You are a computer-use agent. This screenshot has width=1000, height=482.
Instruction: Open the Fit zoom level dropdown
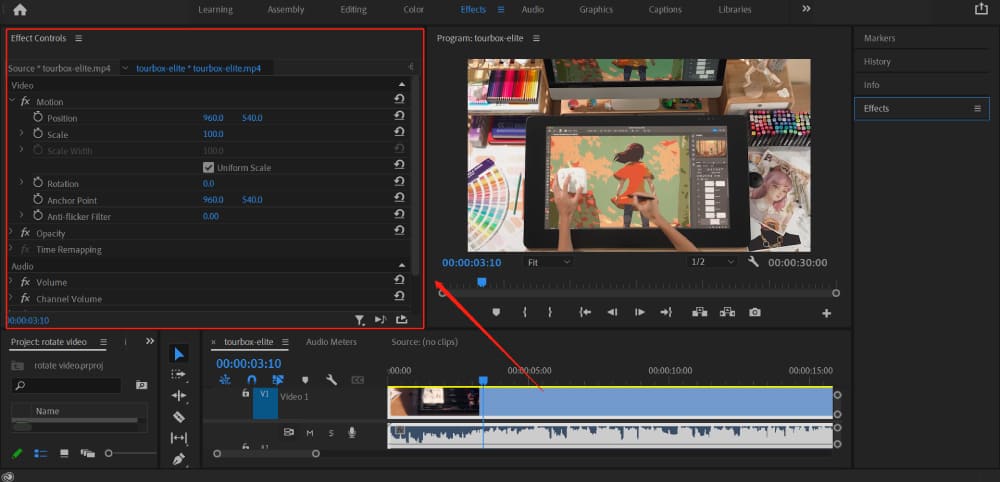[547, 262]
